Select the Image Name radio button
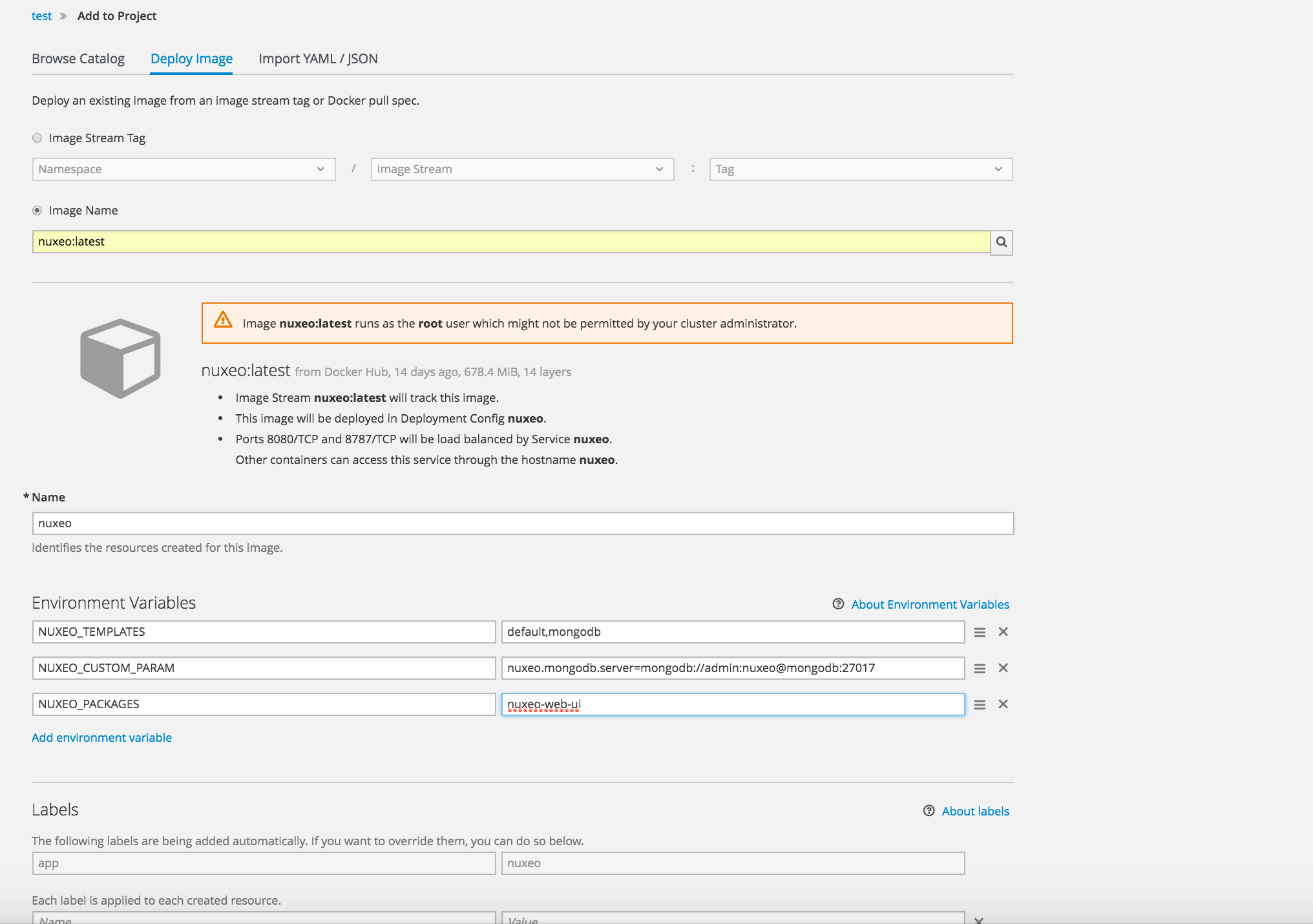The image size is (1313, 924). click(37, 210)
